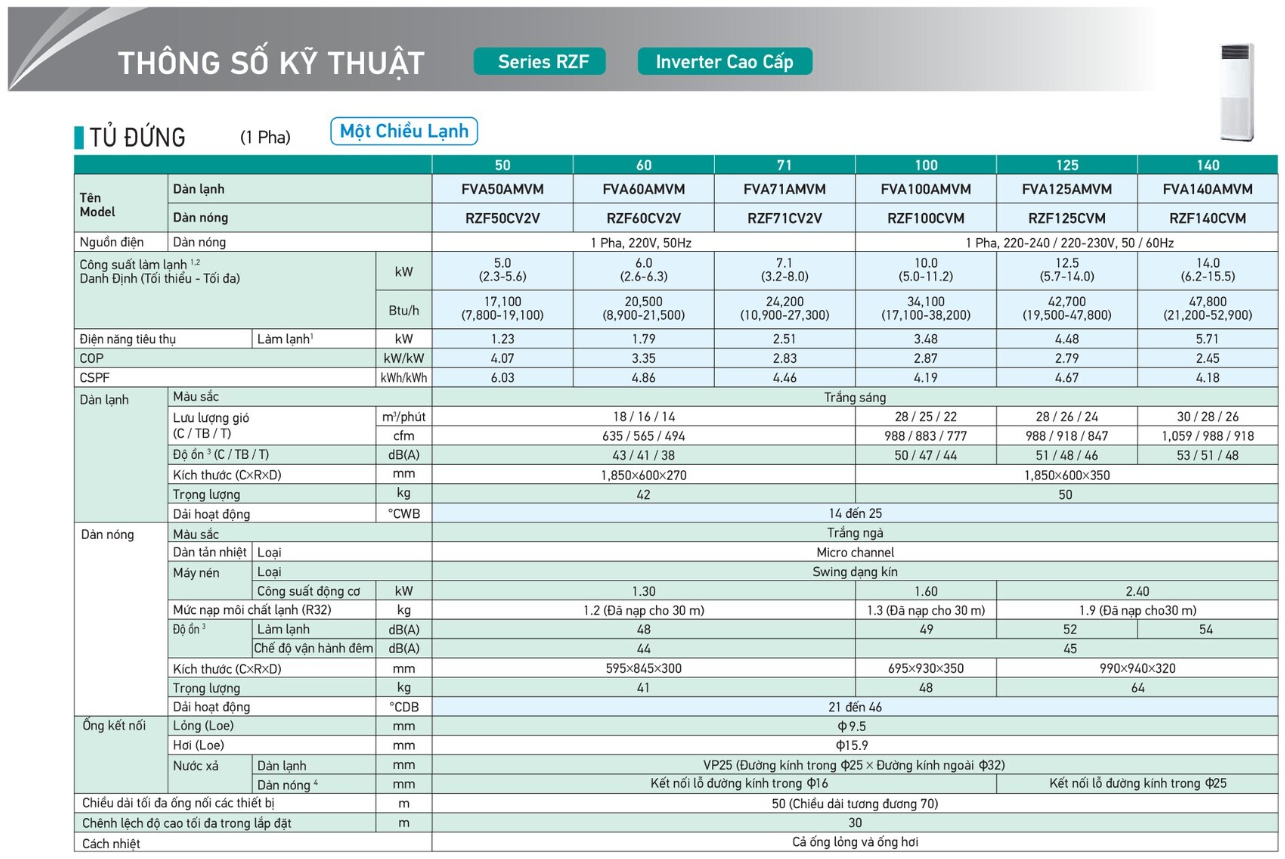Select the '71' column header
This screenshot has width=1285, height=859.
tap(784, 165)
